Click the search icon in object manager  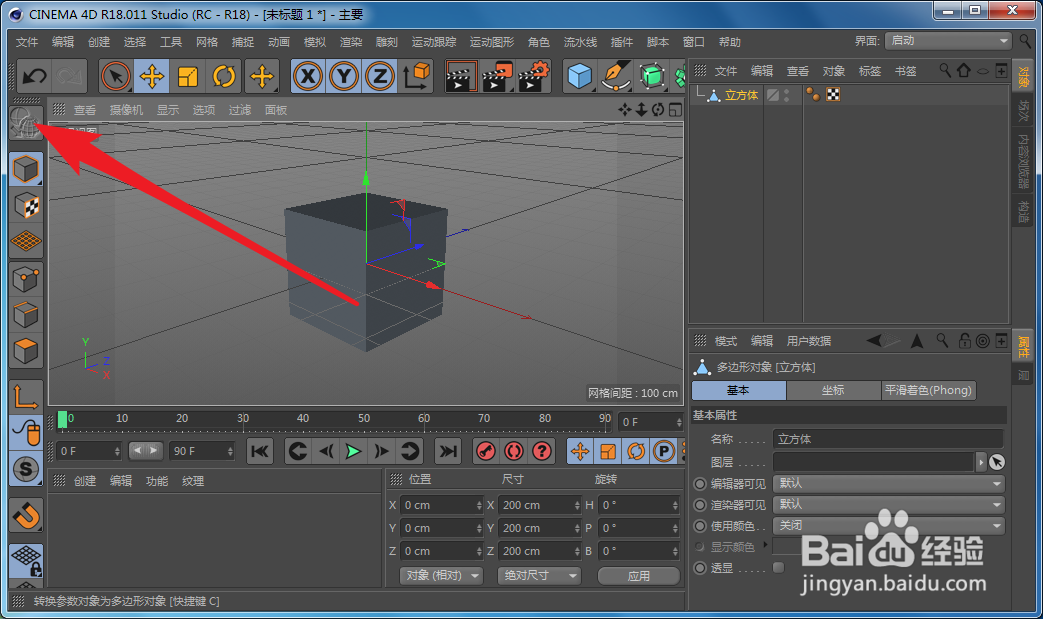(945, 70)
